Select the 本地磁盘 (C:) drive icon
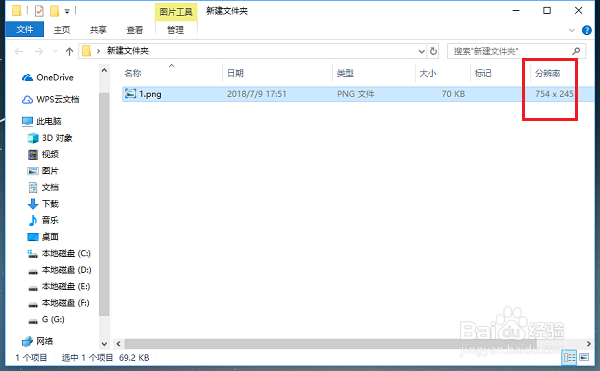This screenshot has height=371, width=600. (x=33, y=254)
